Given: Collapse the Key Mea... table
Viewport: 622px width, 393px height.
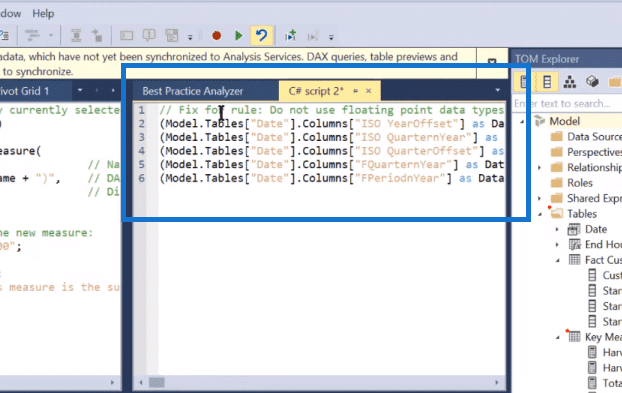Looking at the screenshot, I should coord(557,337).
